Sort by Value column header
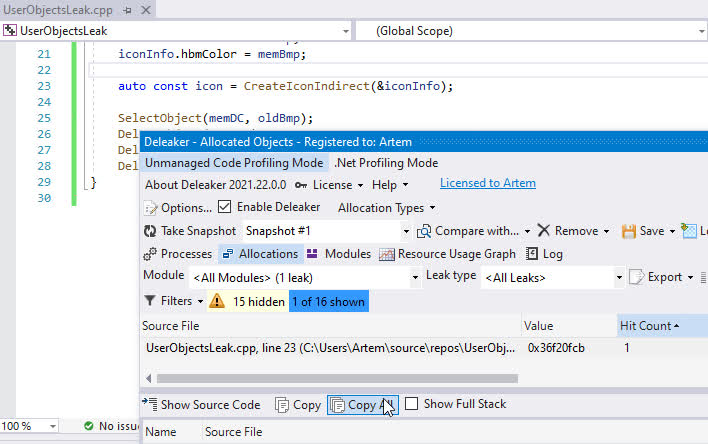Screen dimensions: 708x444 coord(568,326)
